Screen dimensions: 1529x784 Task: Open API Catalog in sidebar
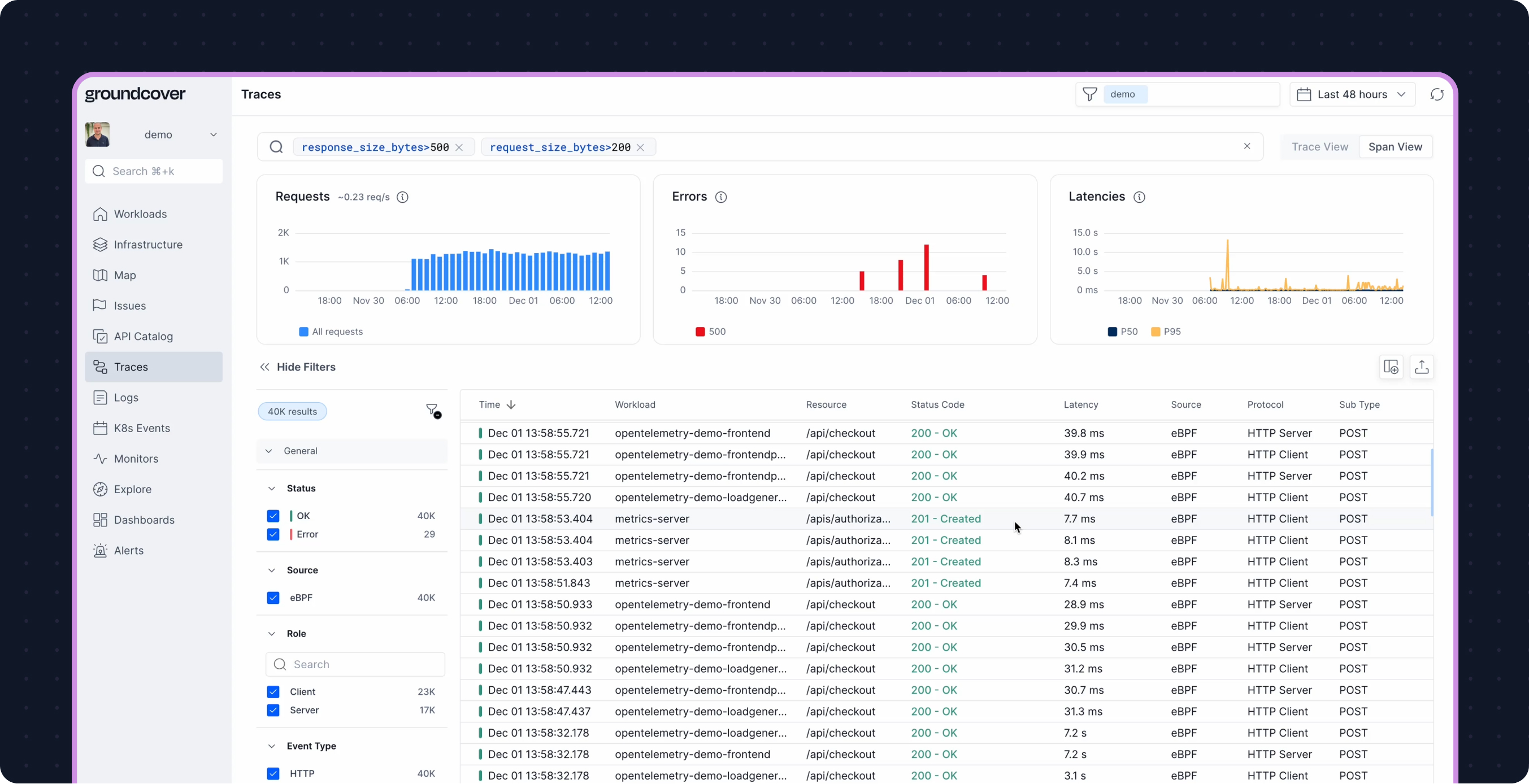(x=143, y=337)
